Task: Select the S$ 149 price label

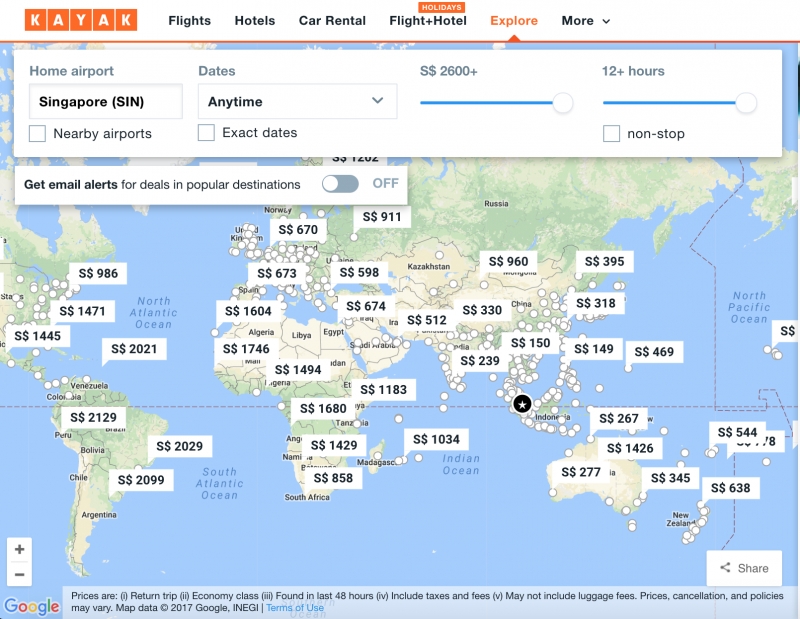Action: [x=594, y=349]
